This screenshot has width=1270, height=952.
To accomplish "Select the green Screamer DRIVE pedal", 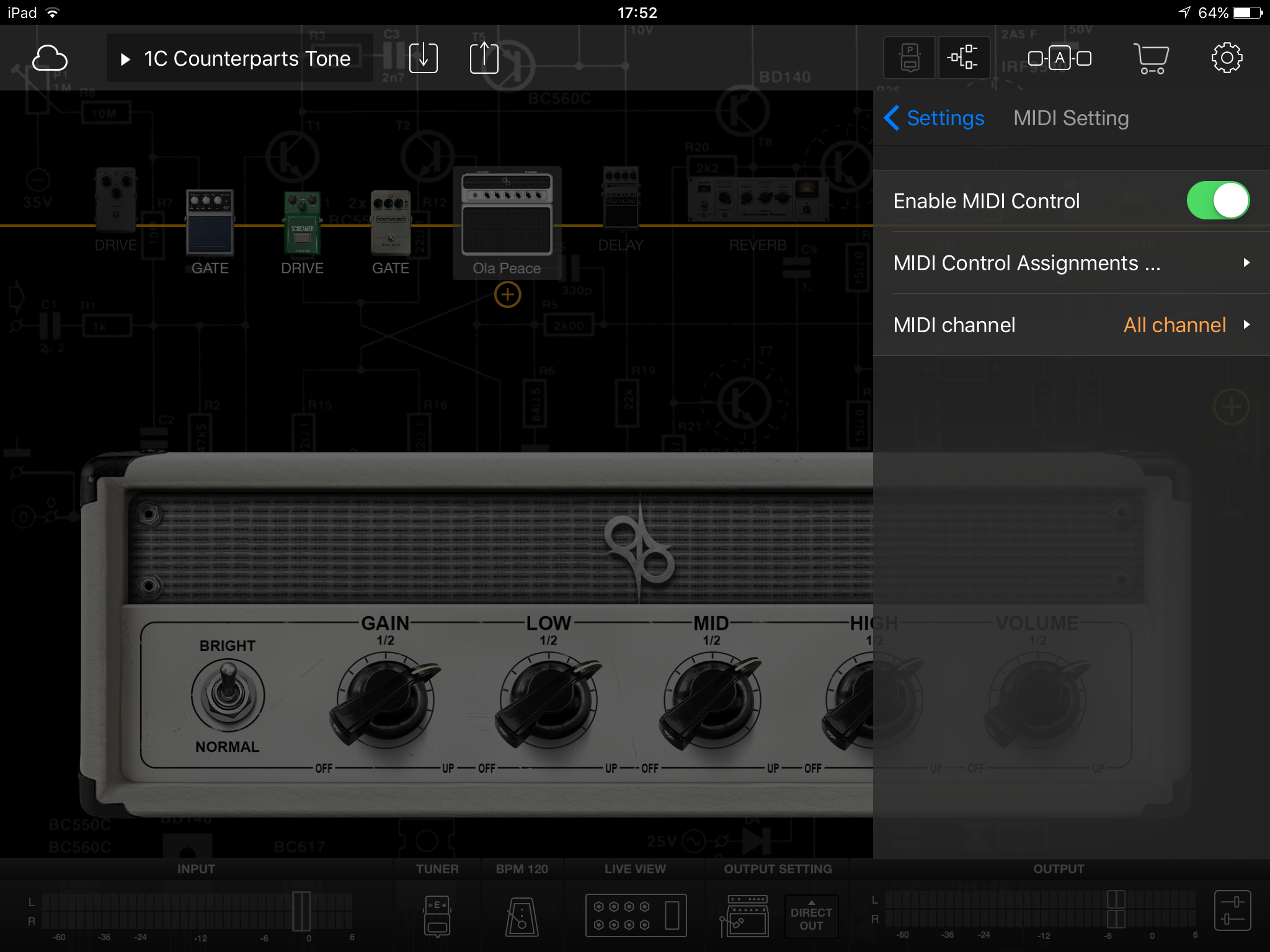I will click(303, 223).
